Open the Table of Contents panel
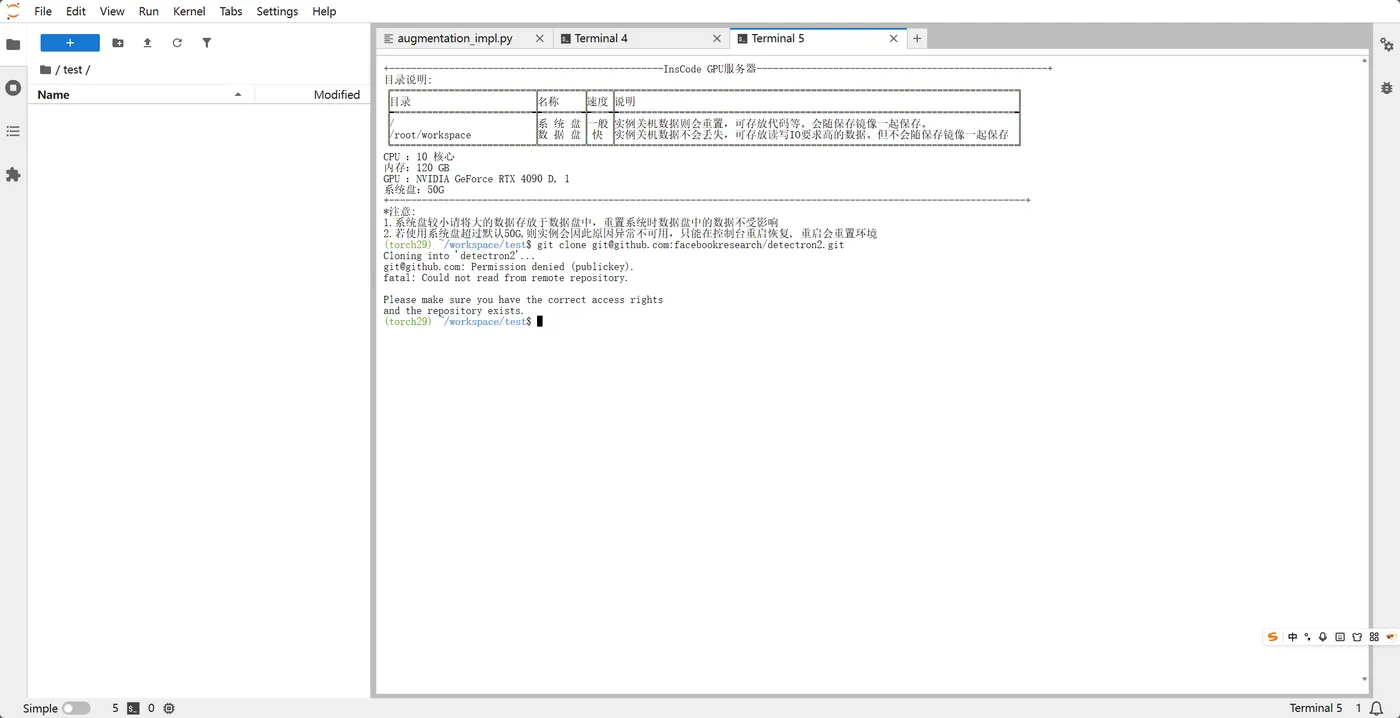Viewport: 1400px width, 718px height. pyautogui.click(x=13, y=131)
